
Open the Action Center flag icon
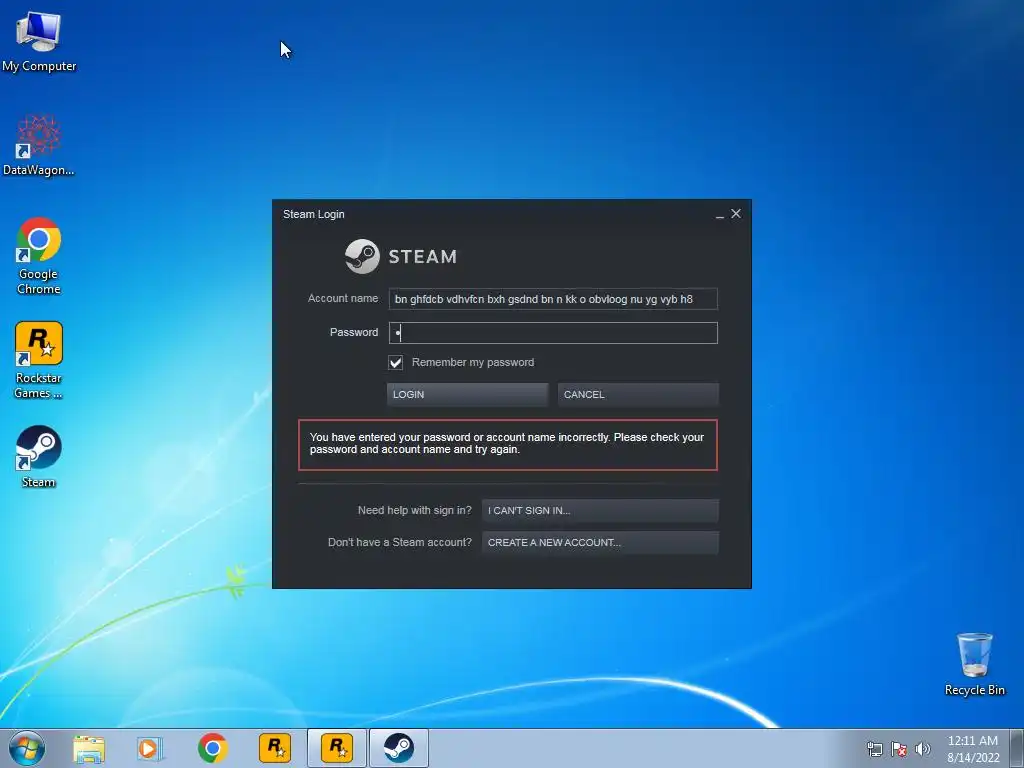(899, 749)
